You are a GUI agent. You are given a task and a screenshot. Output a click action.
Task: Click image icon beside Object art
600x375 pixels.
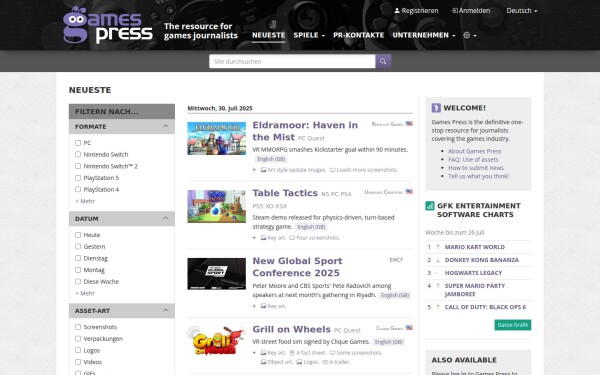pyautogui.click(x=263, y=362)
